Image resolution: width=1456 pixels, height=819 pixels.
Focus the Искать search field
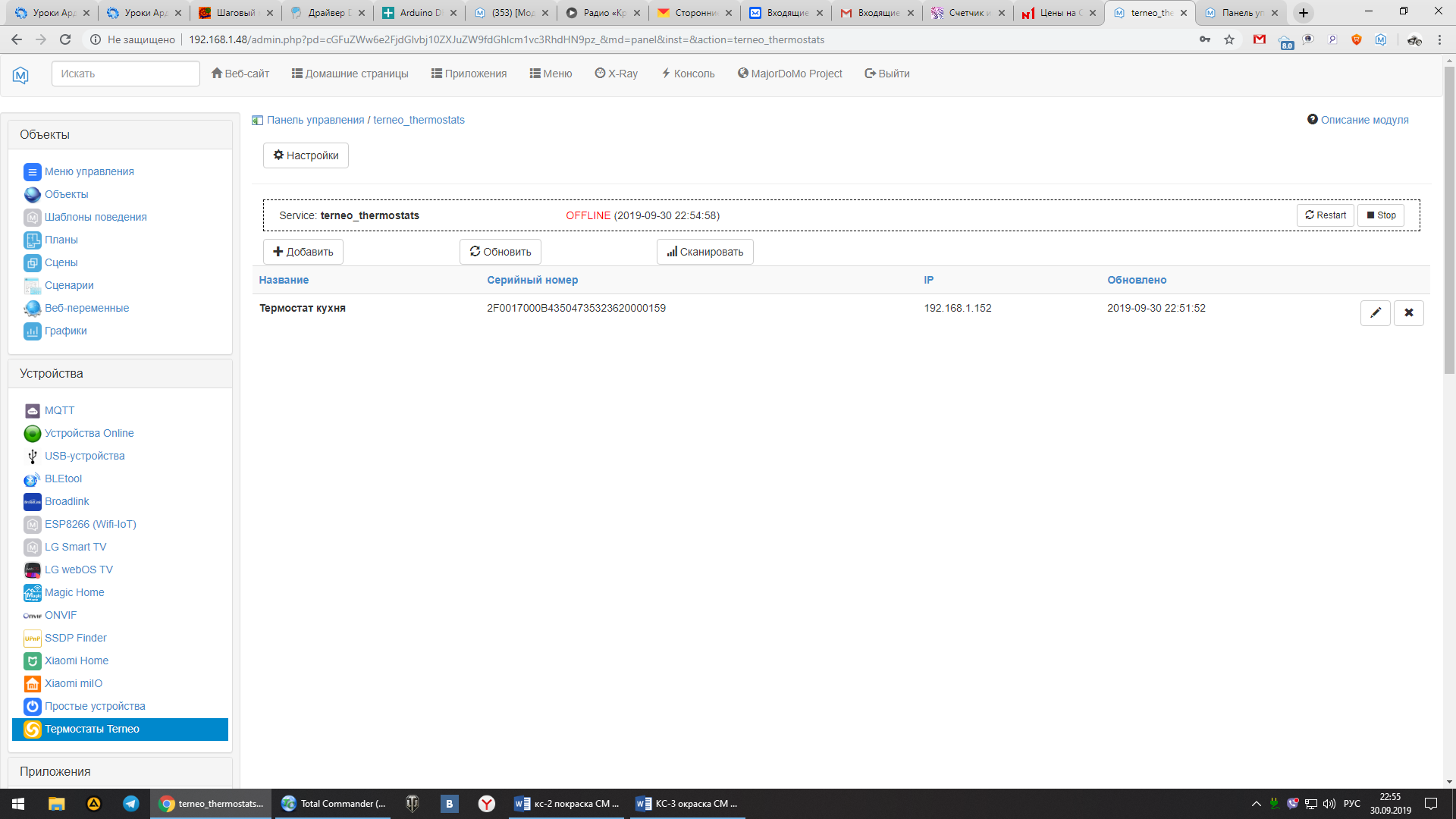pyautogui.click(x=125, y=74)
